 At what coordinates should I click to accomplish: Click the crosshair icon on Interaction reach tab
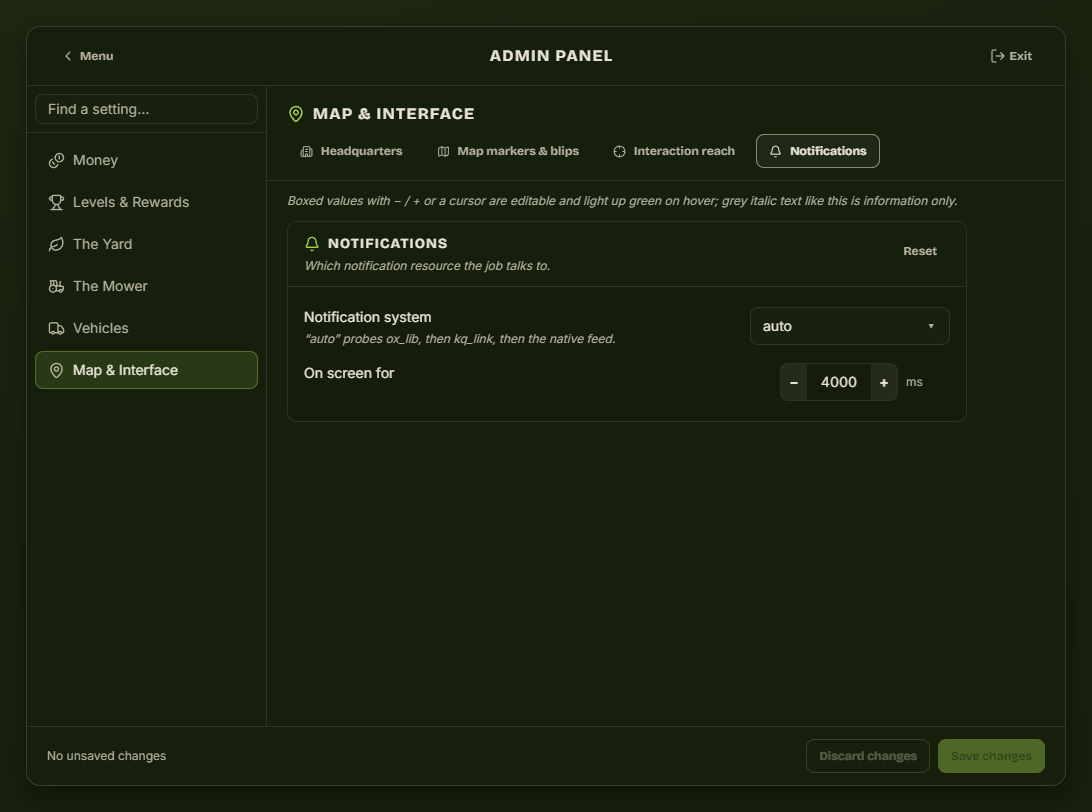[619, 151]
